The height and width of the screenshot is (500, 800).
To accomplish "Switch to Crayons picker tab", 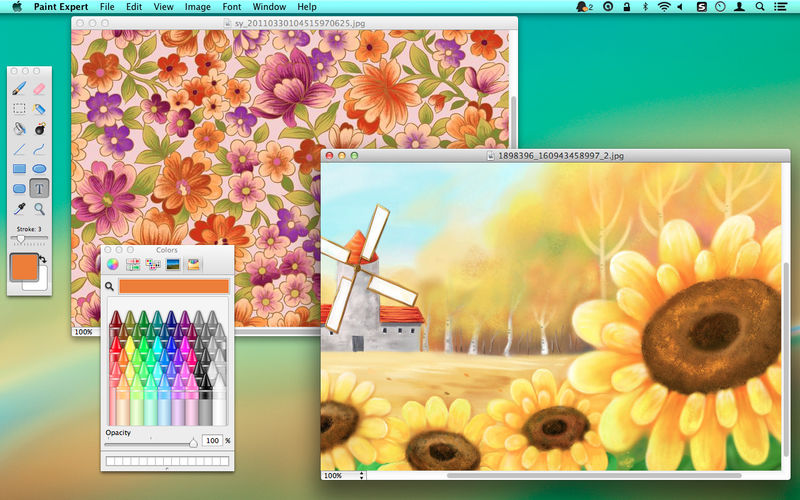I will [x=193, y=264].
